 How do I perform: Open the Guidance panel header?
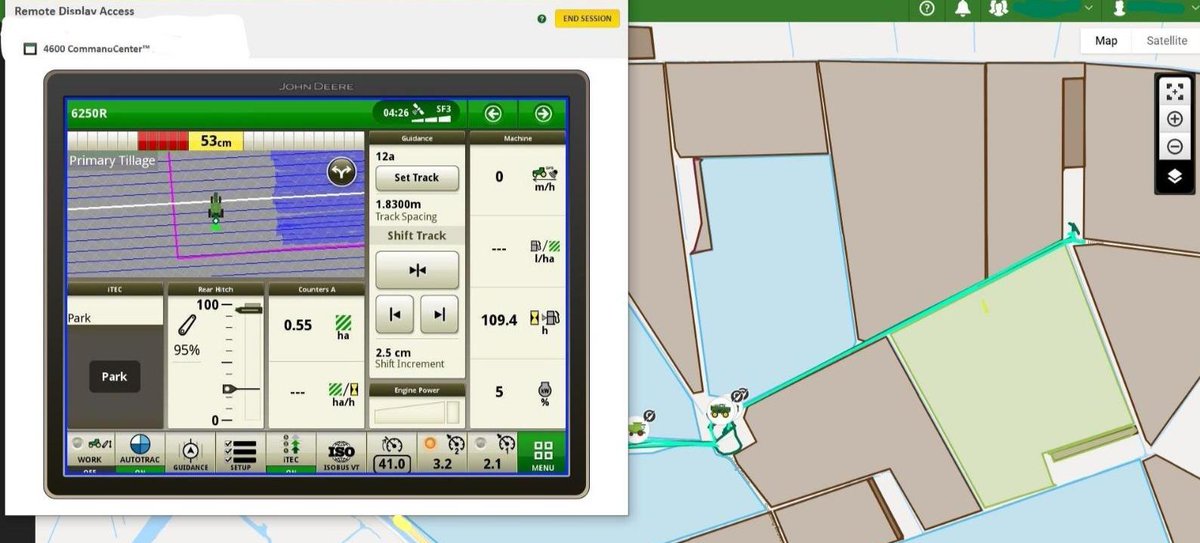pyautogui.click(x=417, y=138)
